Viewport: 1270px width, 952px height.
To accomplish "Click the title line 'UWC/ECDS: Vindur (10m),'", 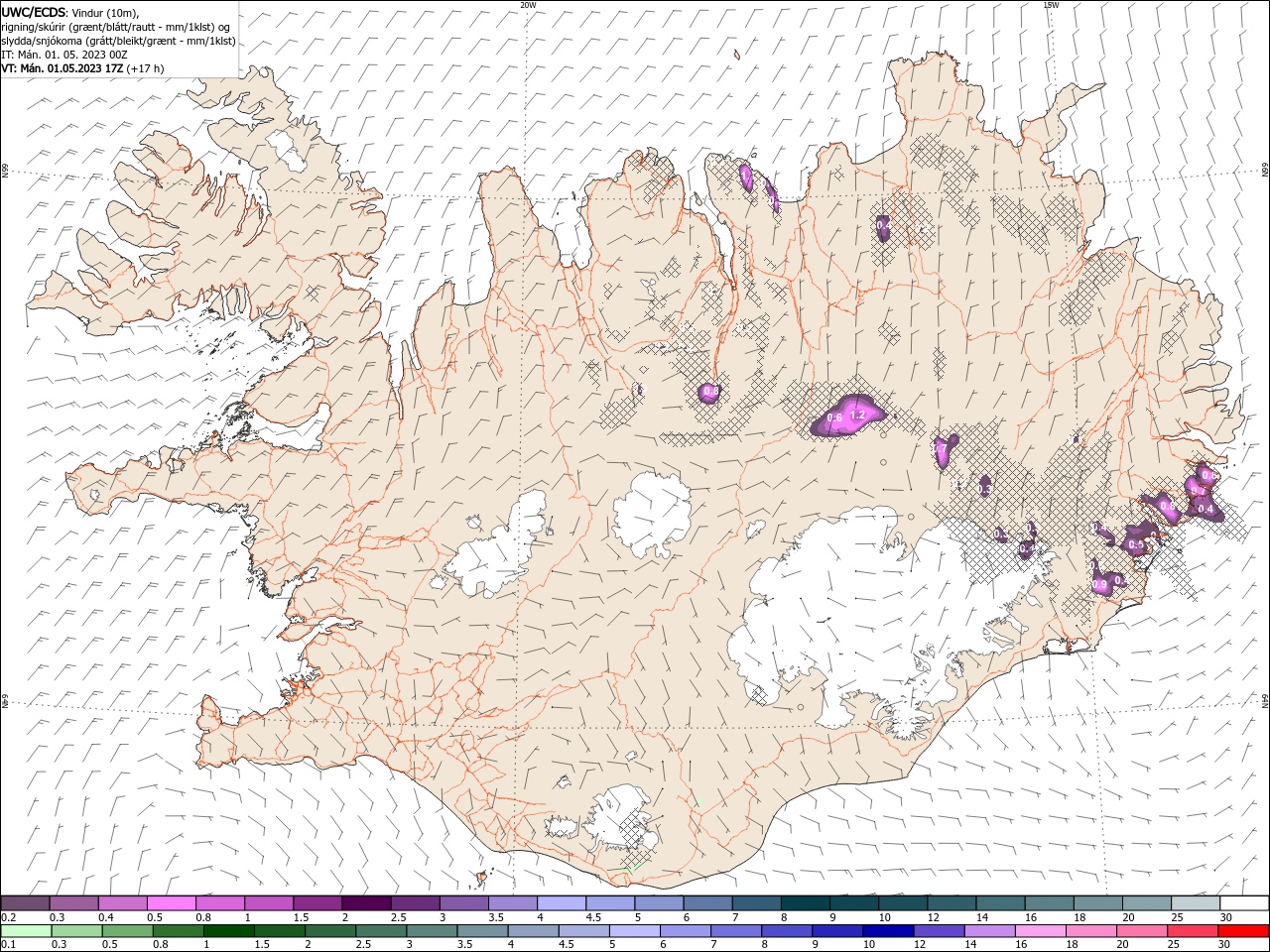I will click(70, 12).
